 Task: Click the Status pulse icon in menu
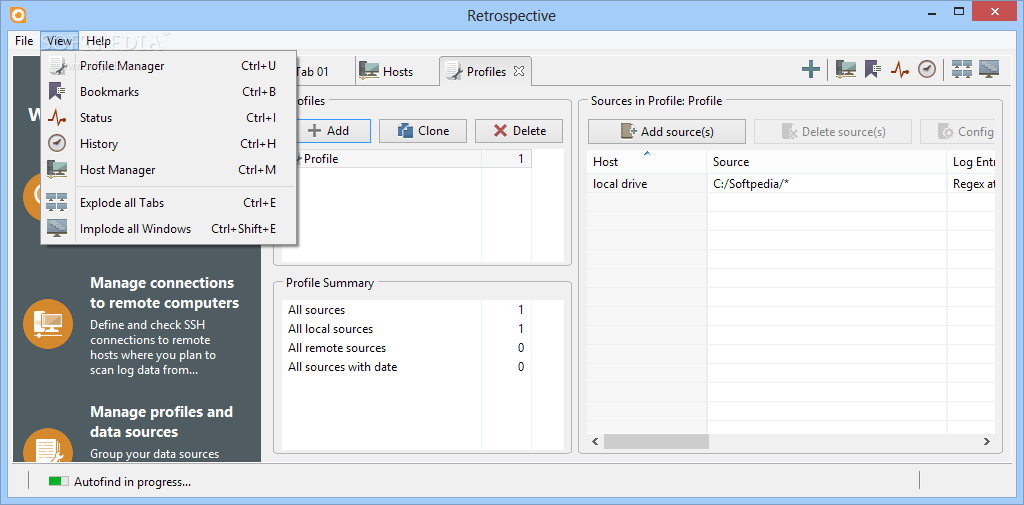[x=57, y=118]
